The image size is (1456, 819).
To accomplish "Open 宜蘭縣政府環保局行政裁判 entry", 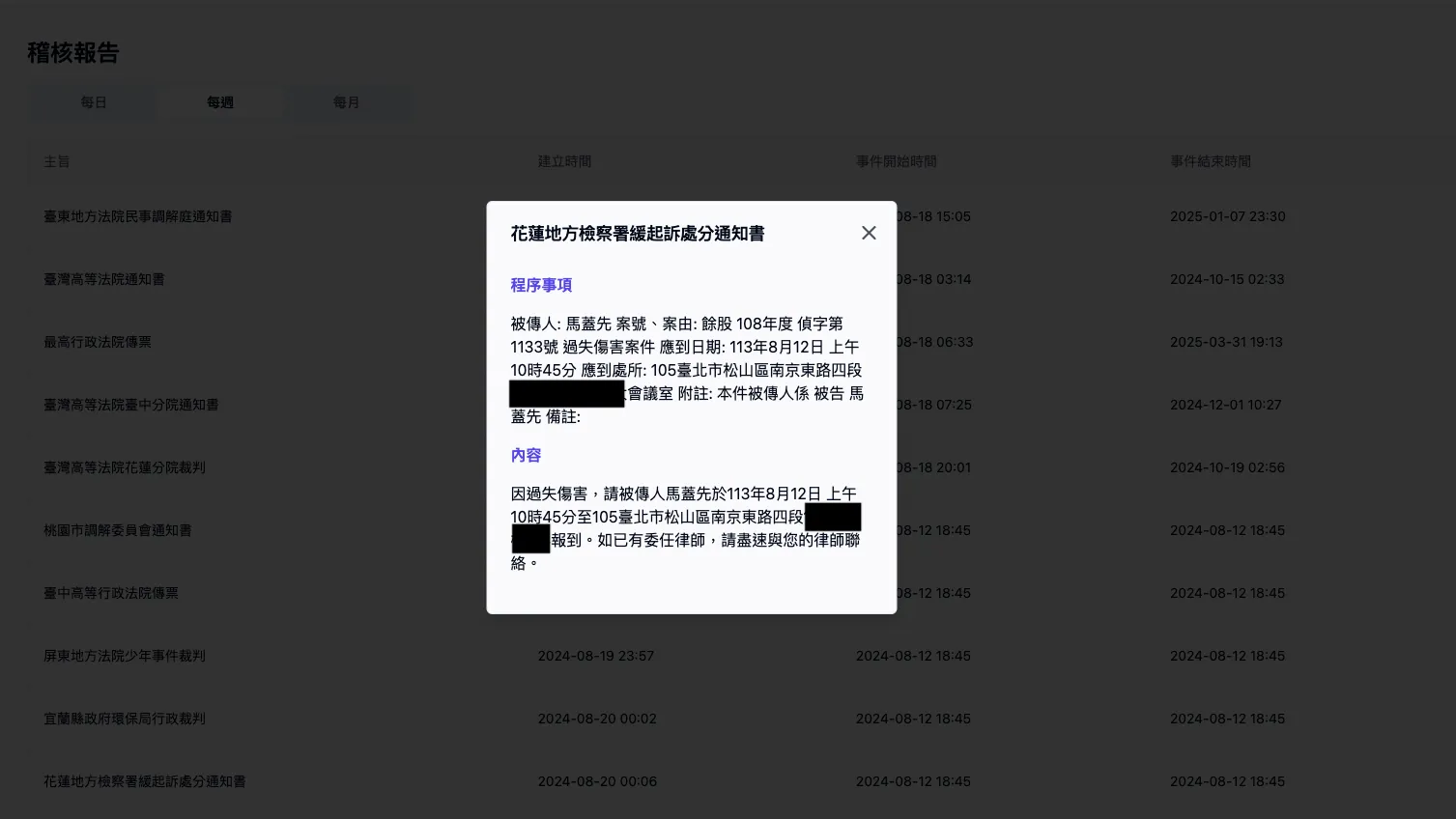I will tap(125, 719).
